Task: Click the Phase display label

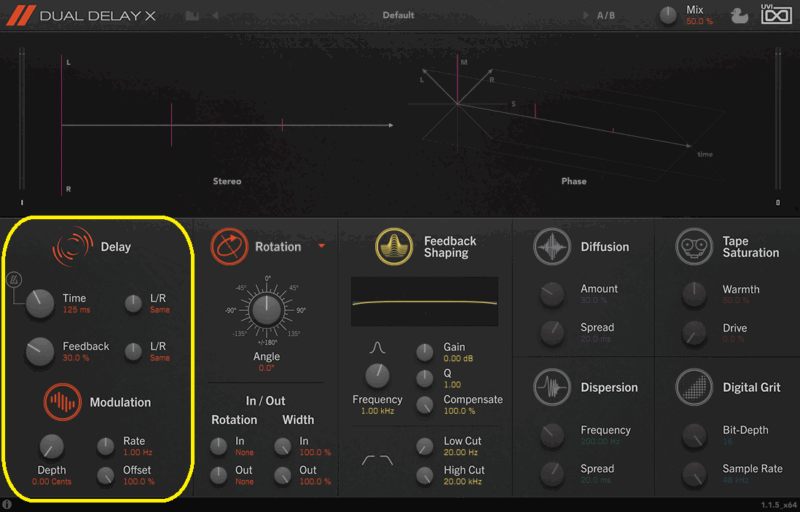Action: (574, 181)
